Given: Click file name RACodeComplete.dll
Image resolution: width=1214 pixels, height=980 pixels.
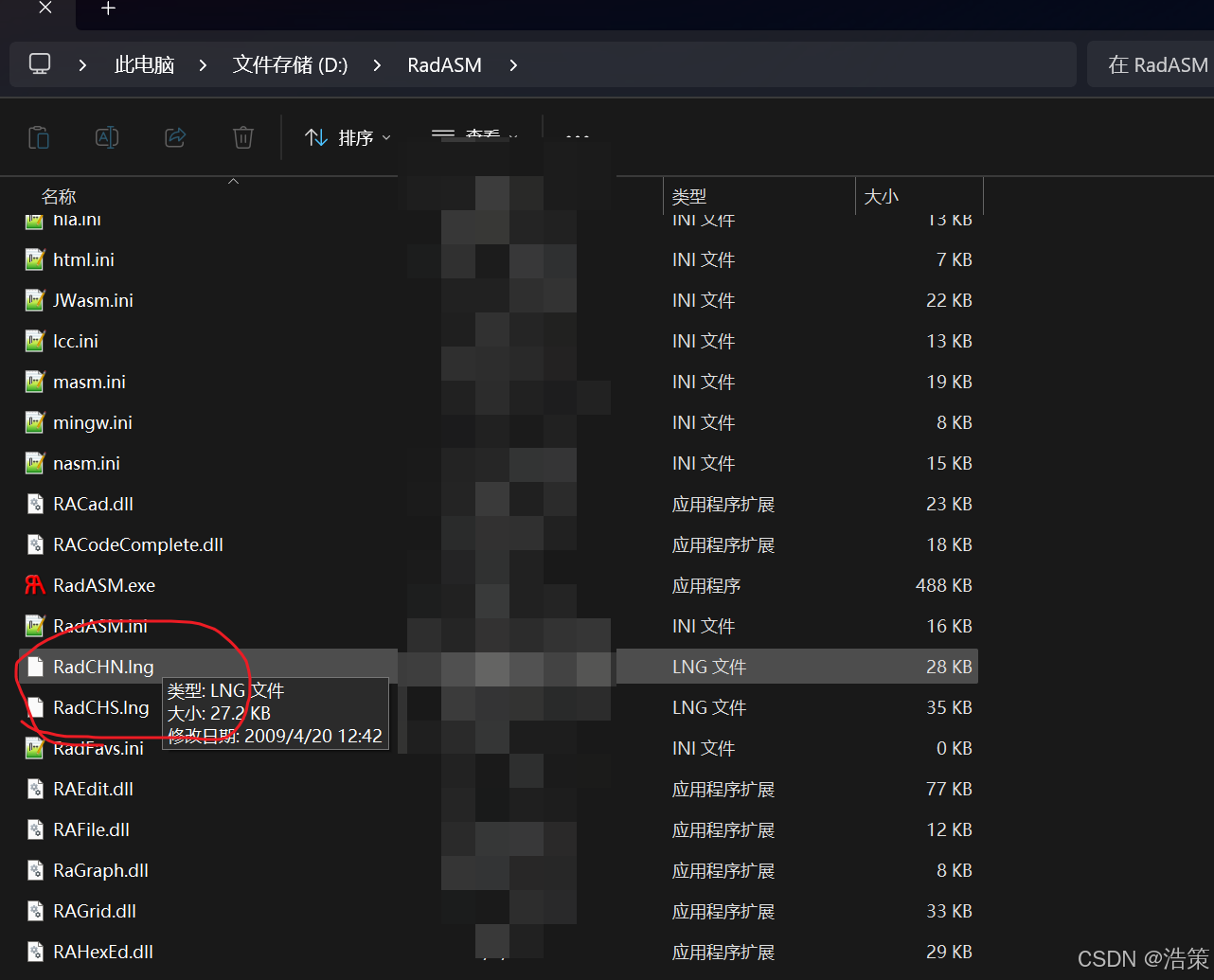Looking at the screenshot, I should click(138, 544).
